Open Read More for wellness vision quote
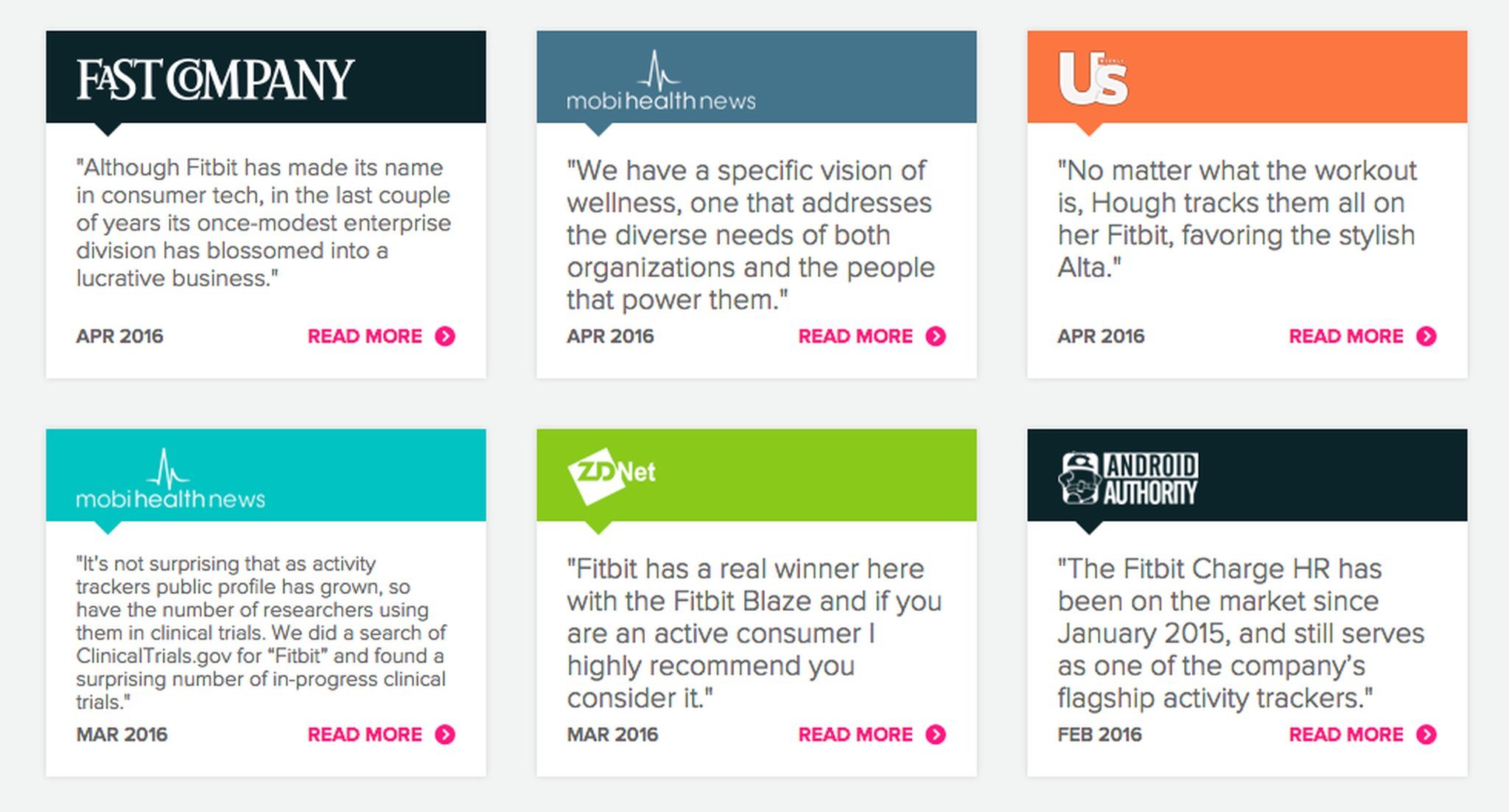This screenshot has width=1509, height=812. pos(855,337)
